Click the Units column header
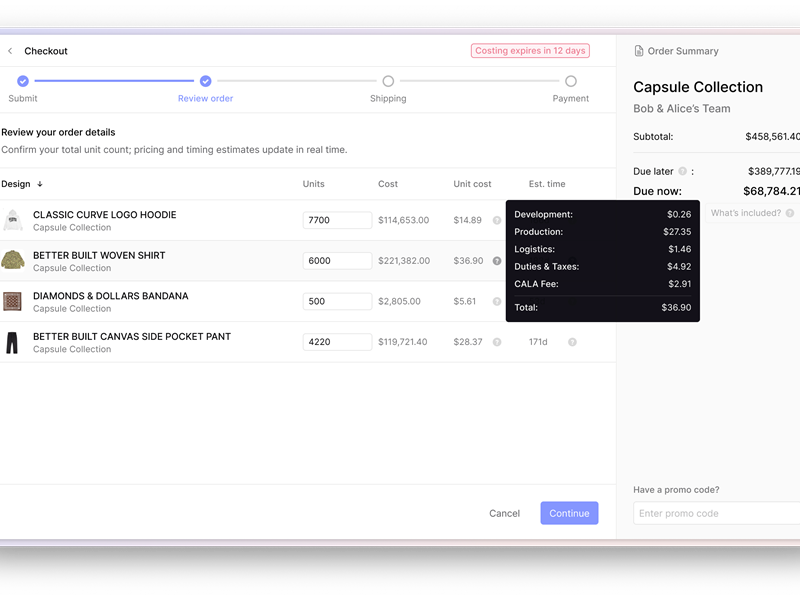This screenshot has width=800, height=600. coord(313,184)
